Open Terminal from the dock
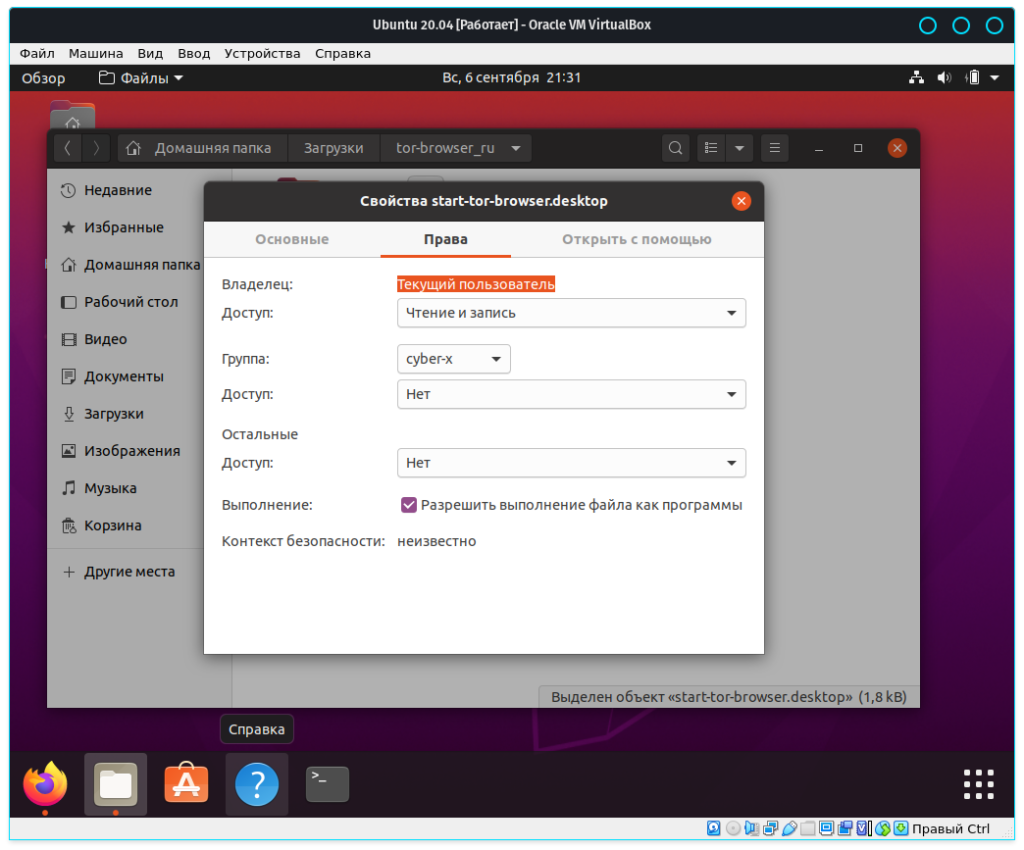This screenshot has width=1024, height=850. click(x=327, y=784)
